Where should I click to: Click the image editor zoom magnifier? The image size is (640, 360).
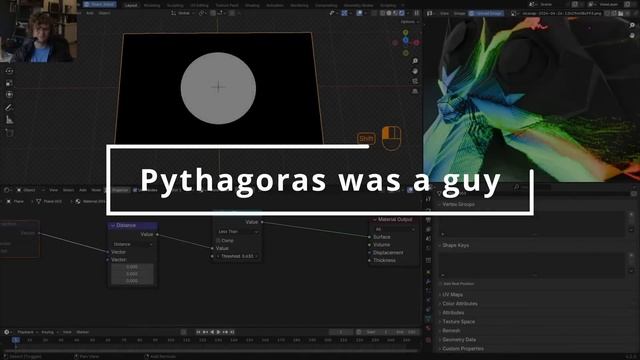tap(632, 25)
